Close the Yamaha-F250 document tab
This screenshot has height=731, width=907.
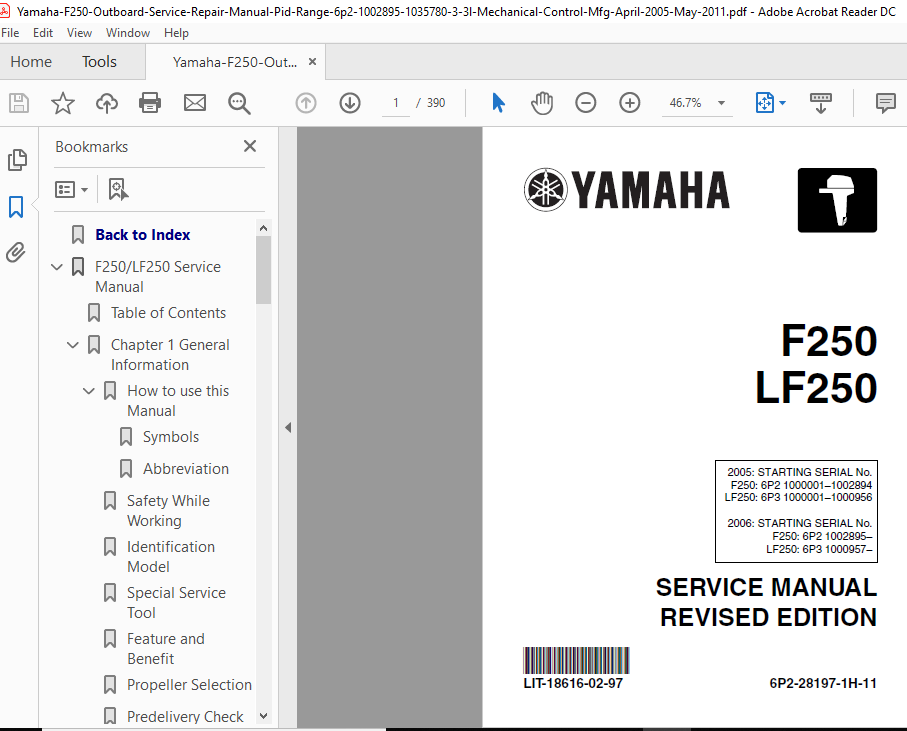coord(312,61)
